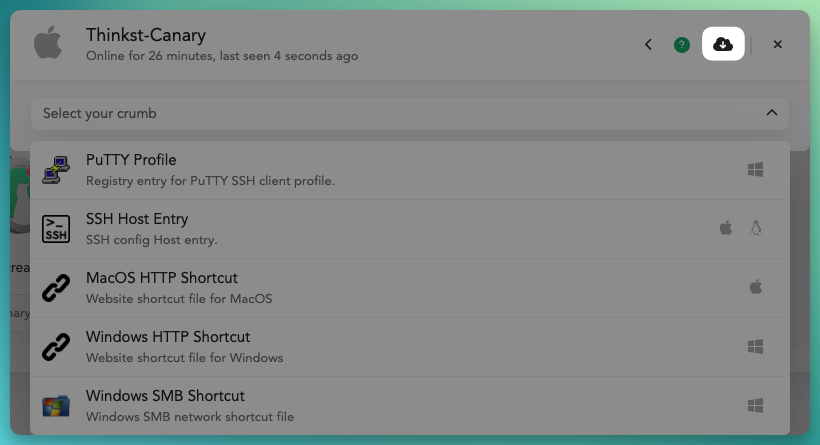Image resolution: width=820 pixels, height=445 pixels.
Task: Click the Windows logo beside PuTTY Profile
Action: pos(755,169)
